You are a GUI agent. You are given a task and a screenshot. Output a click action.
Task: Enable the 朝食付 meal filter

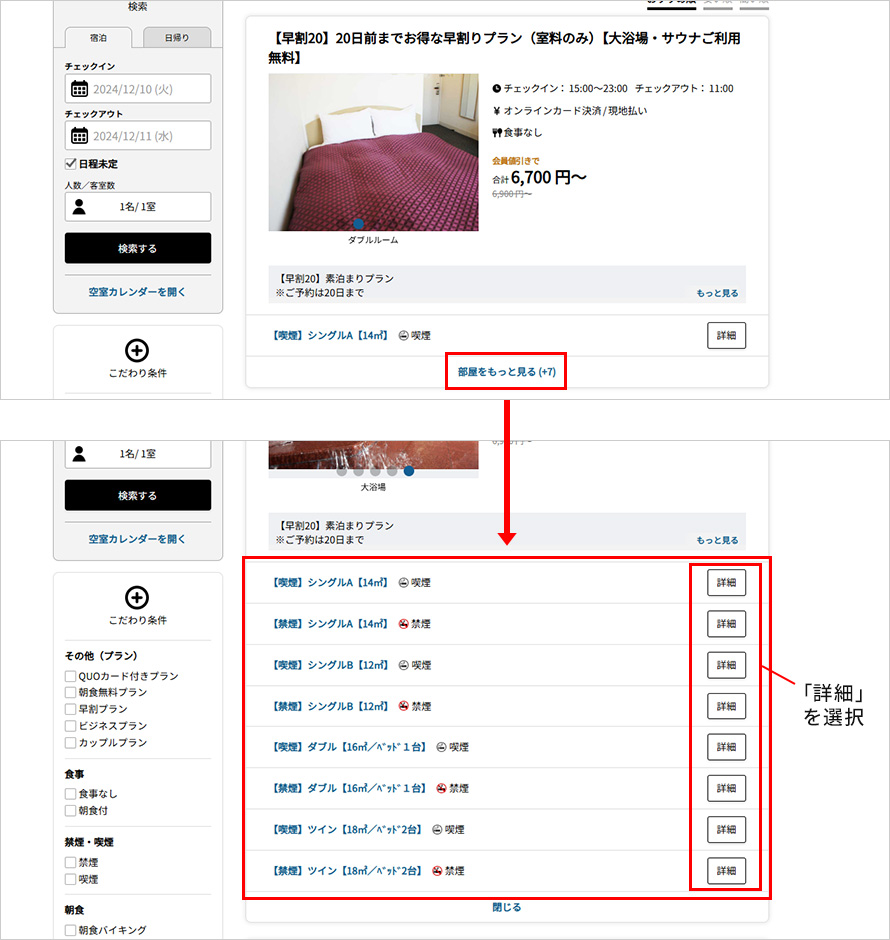70,811
